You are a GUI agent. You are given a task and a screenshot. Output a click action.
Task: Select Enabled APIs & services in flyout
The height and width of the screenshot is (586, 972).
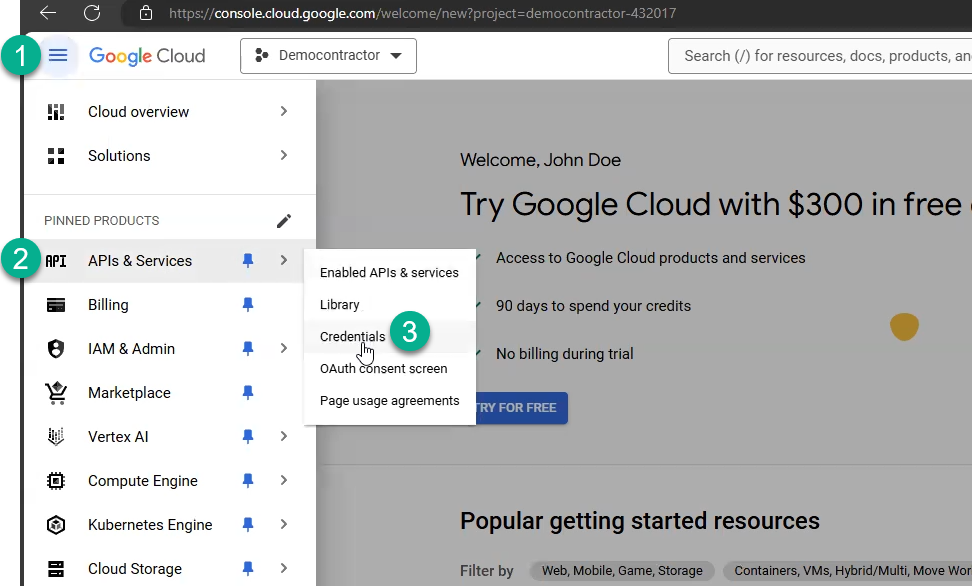pyautogui.click(x=389, y=273)
